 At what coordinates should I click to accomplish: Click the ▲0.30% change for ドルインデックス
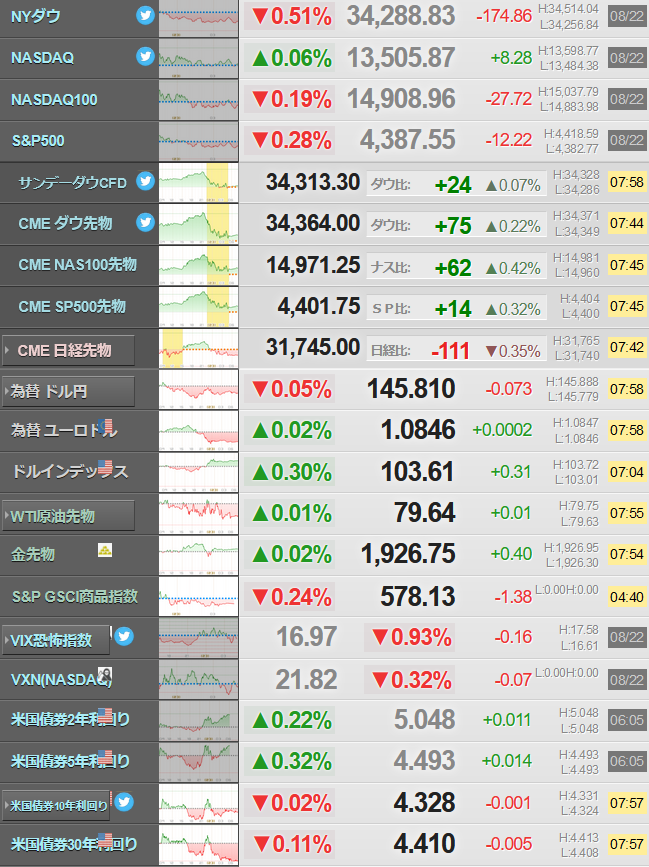[x=292, y=472]
